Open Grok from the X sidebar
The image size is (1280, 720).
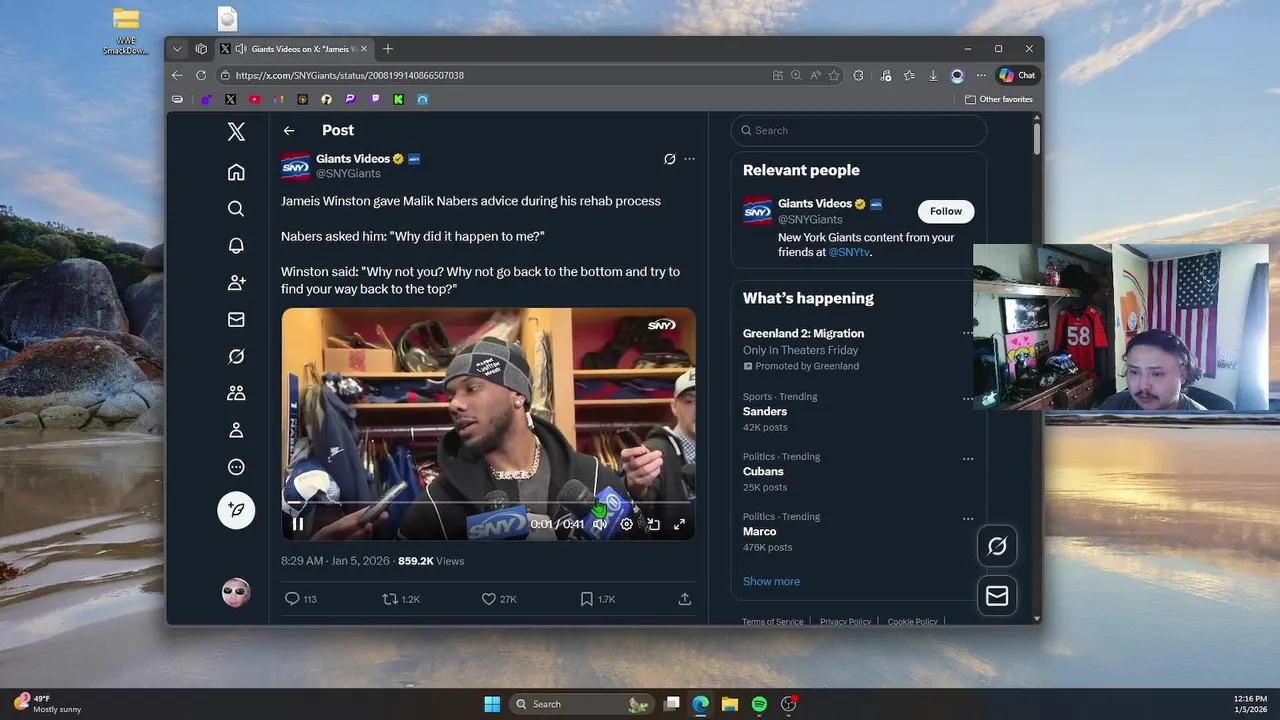point(236,357)
